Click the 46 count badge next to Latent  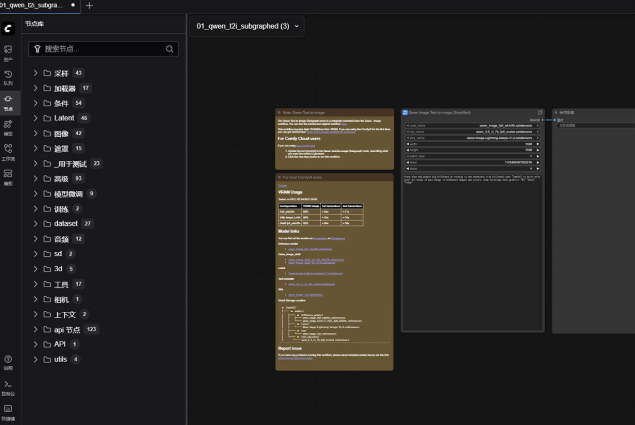pyautogui.click(x=84, y=118)
